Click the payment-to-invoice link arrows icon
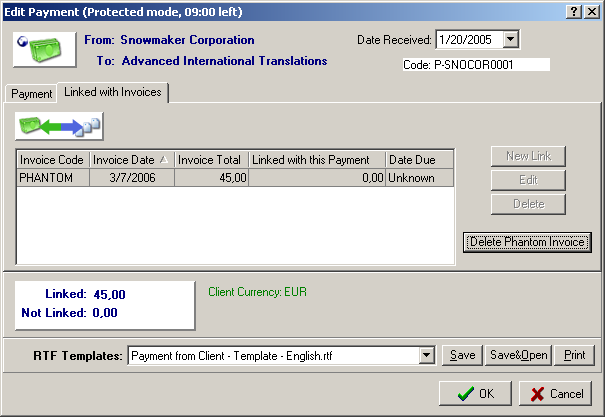605x417 pixels. (x=59, y=126)
